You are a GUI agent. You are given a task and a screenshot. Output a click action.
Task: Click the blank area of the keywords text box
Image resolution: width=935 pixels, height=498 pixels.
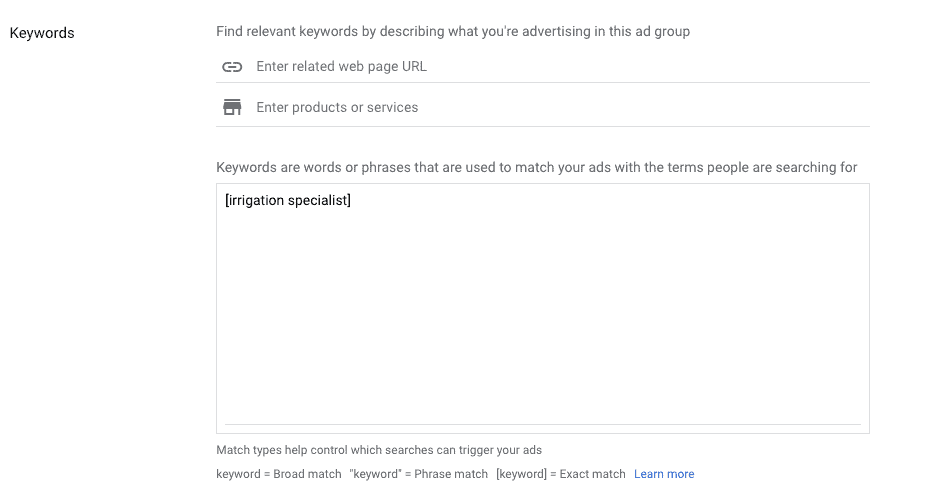[x=543, y=316]
